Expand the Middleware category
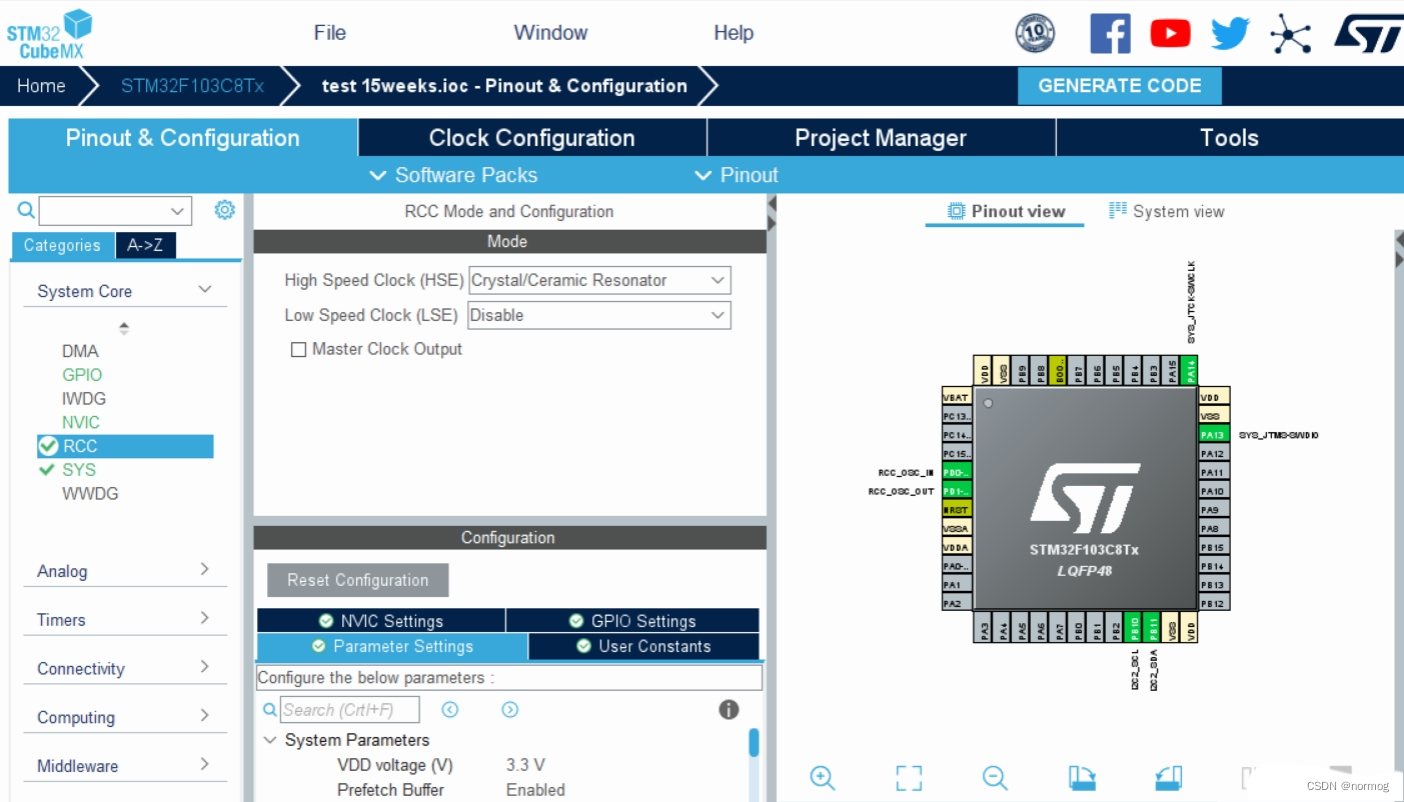This screenshot has width=1404, height=802. 204,765
